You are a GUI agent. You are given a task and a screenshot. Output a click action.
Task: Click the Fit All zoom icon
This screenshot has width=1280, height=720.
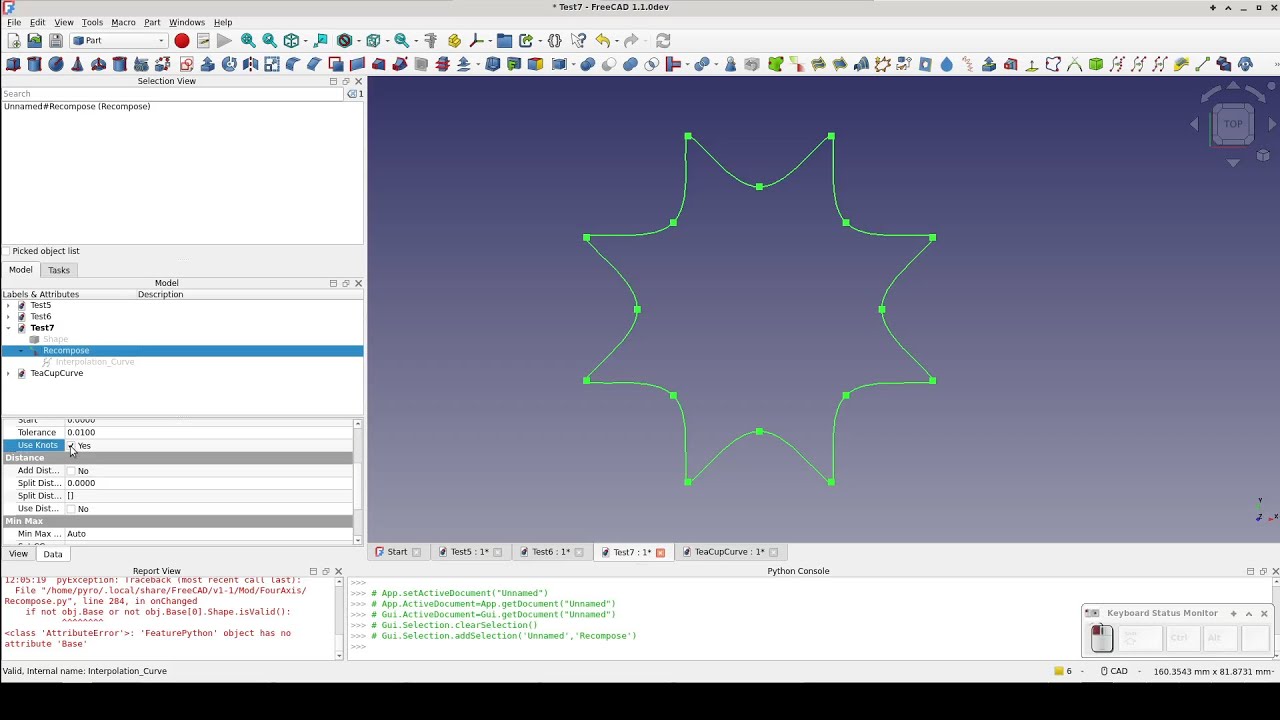248,41
